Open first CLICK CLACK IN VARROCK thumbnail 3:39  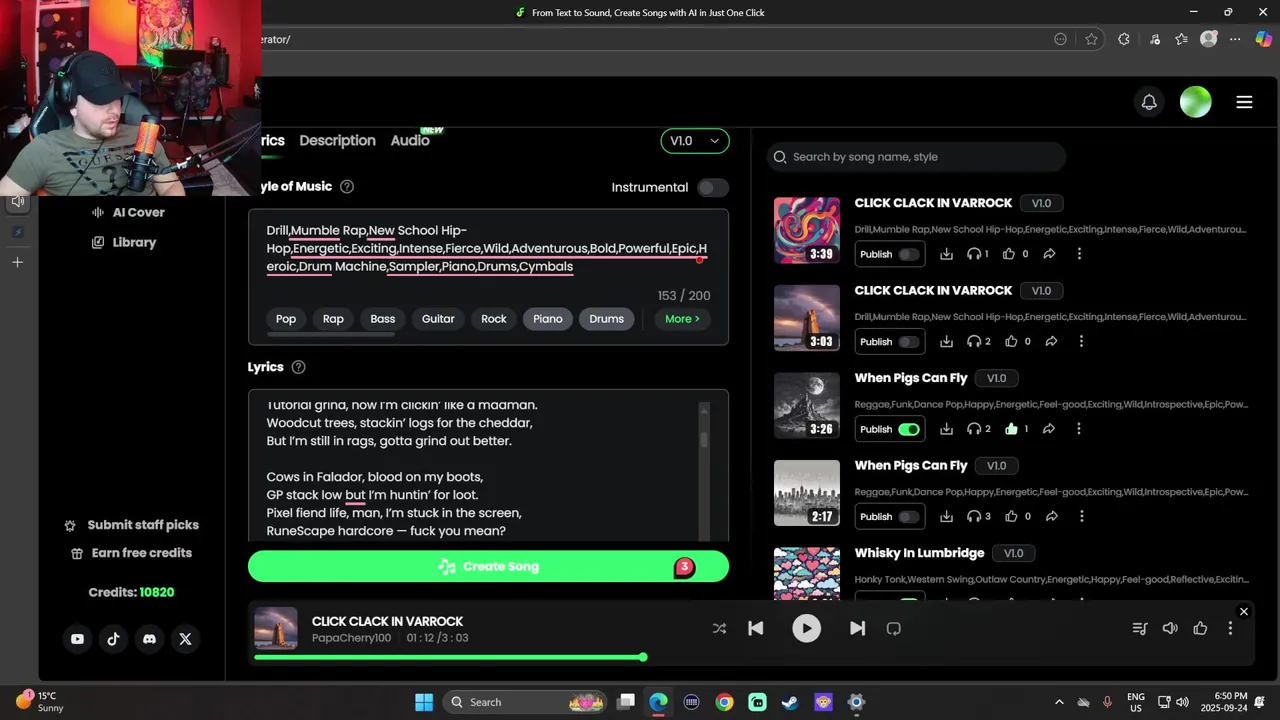pyautogui.click(x=807, y=230)
